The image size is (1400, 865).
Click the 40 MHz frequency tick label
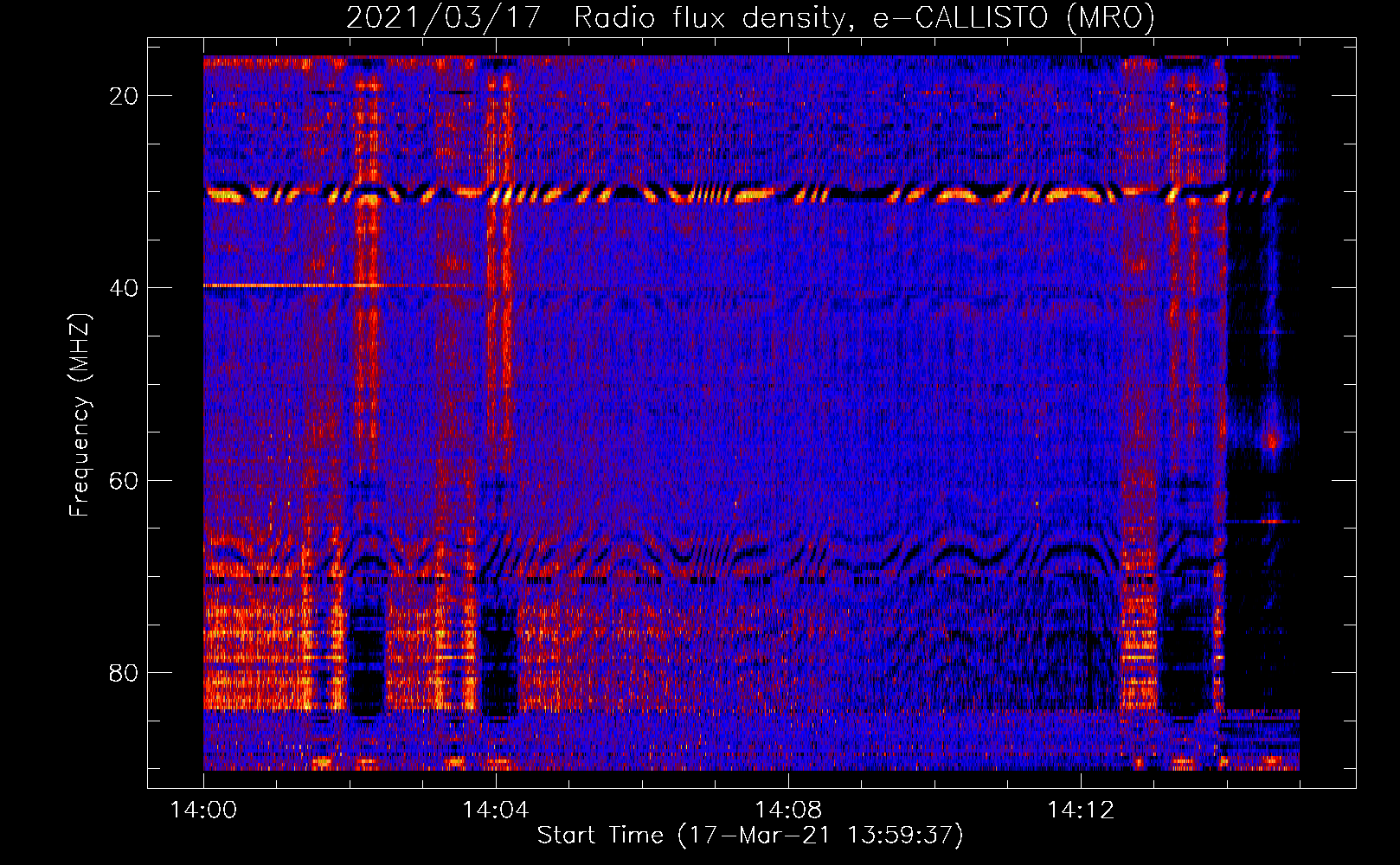click(x=125, y=288)
